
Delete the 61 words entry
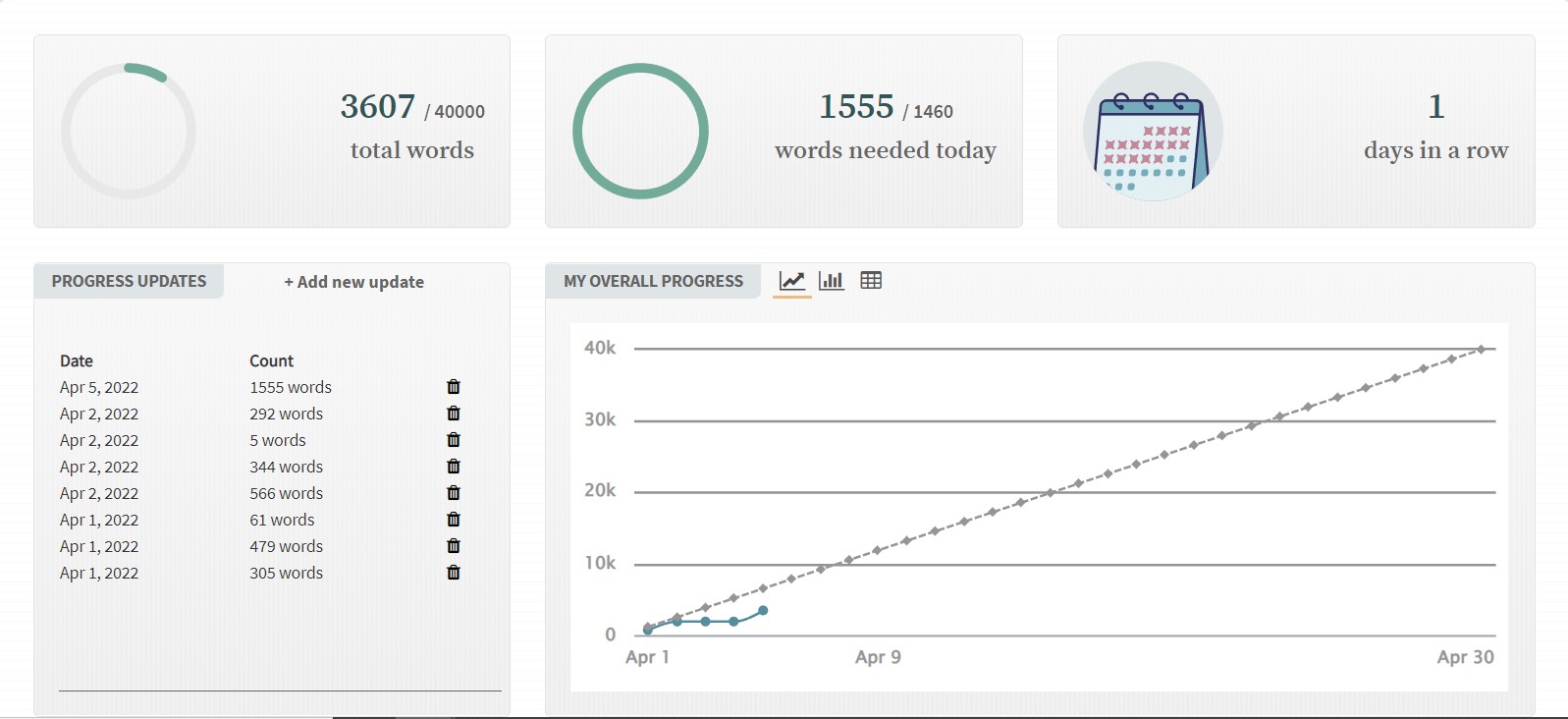click(454, 520)
